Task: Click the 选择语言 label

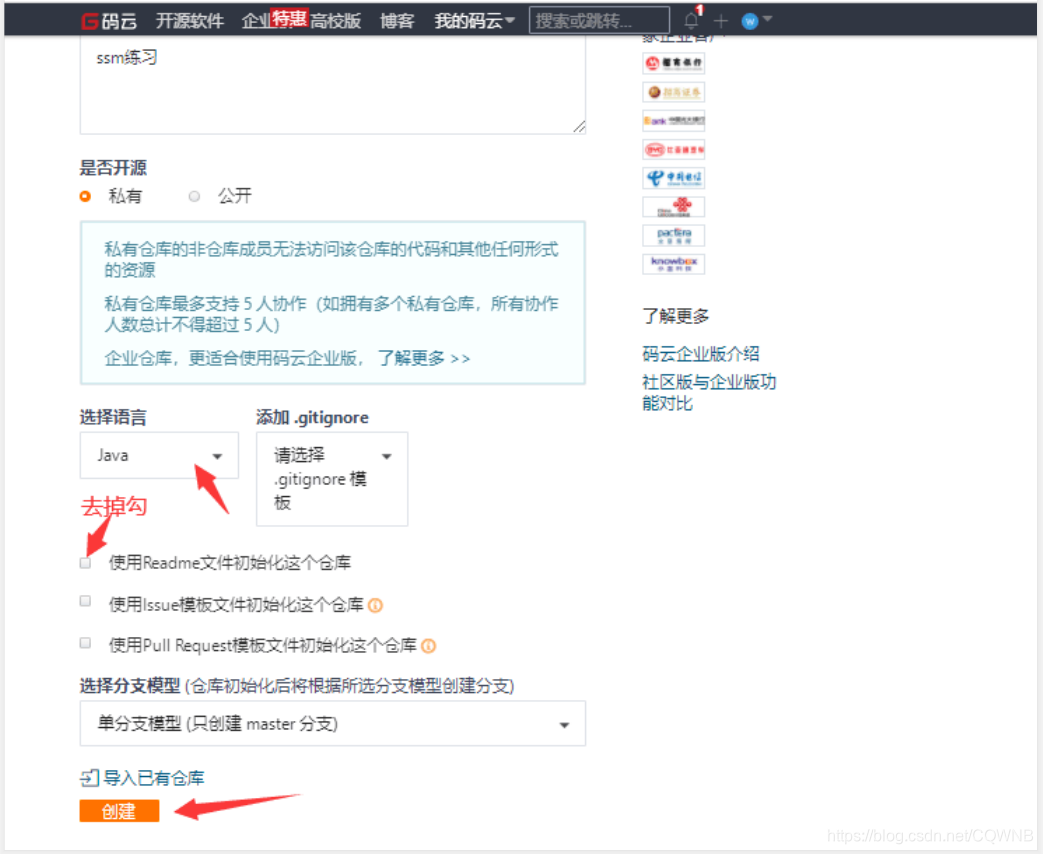Action: 113,418
